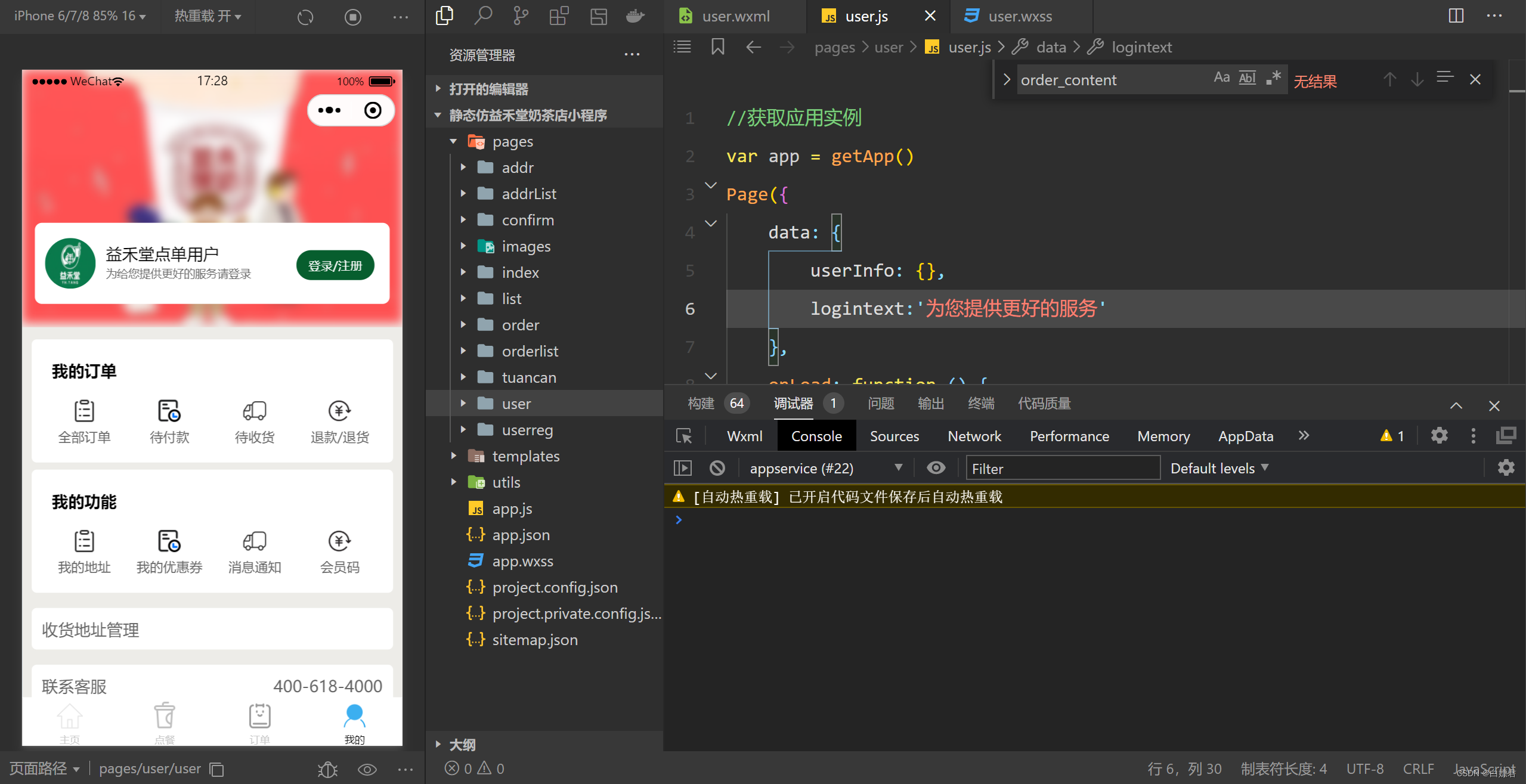1526x784 pixels.
Task: Tap the 会员码 icon
Action: (339, 541)
